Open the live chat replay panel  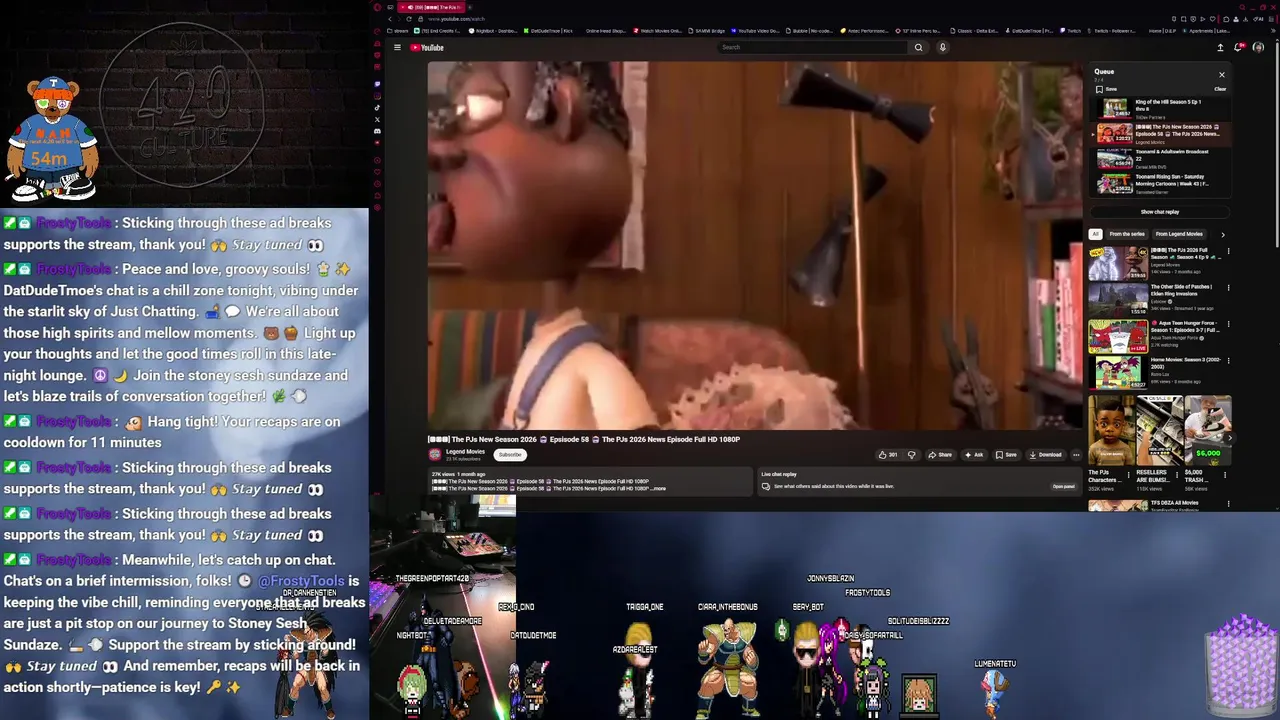pyautogui.click(x=1063, y=486)
